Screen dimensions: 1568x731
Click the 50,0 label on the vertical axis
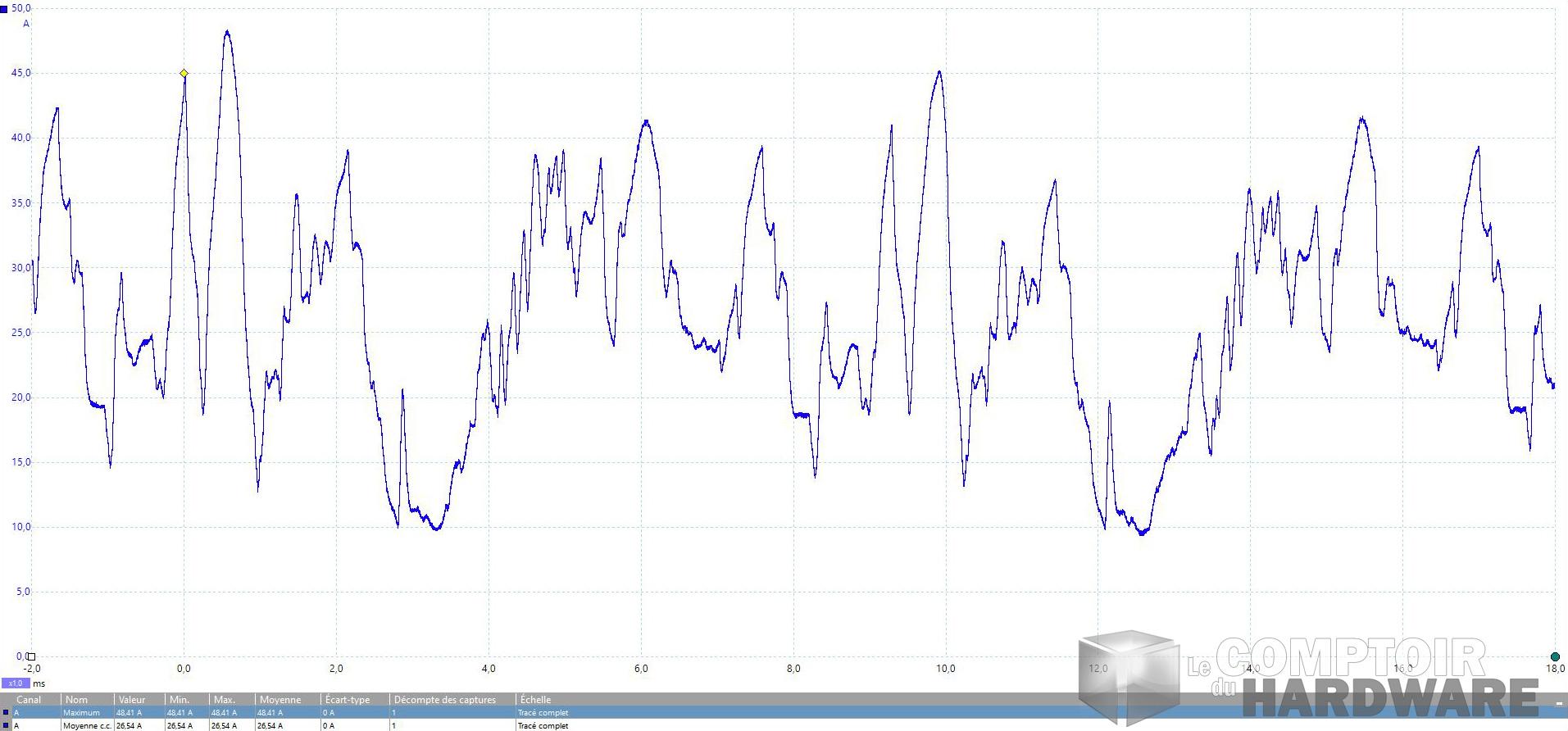click(x=21, y=8)
